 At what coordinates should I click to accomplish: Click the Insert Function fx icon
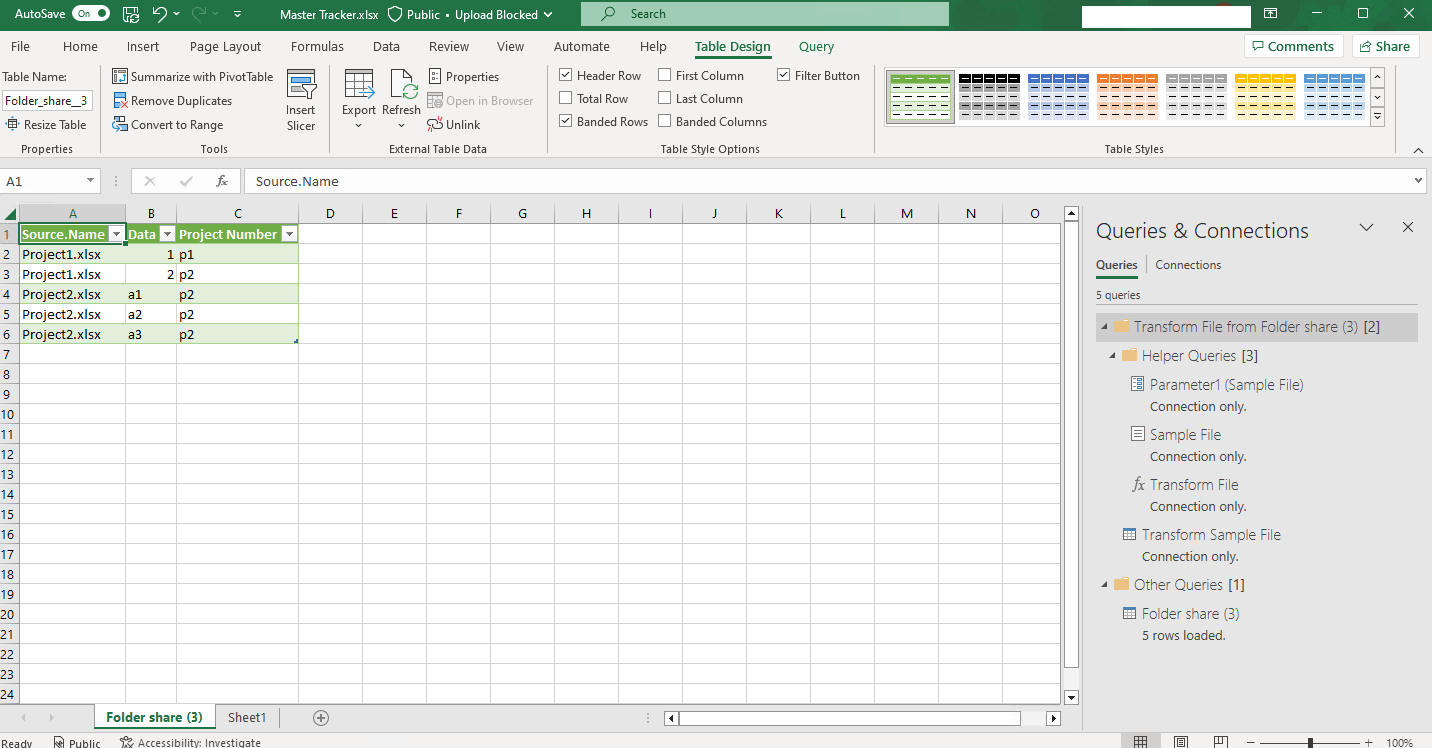(222, 181)
